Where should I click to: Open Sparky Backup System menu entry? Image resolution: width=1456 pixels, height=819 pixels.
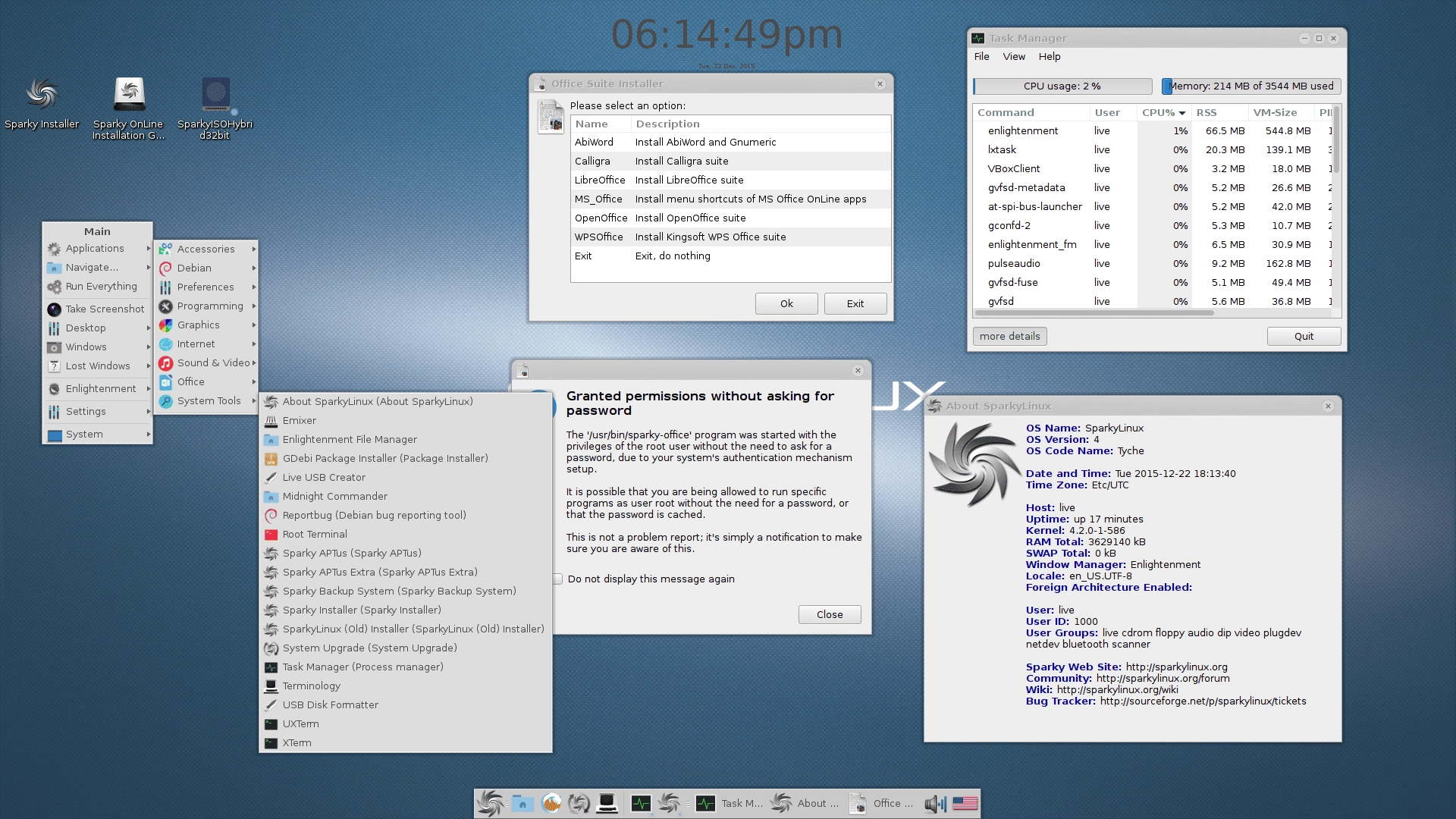click(406, 591)
